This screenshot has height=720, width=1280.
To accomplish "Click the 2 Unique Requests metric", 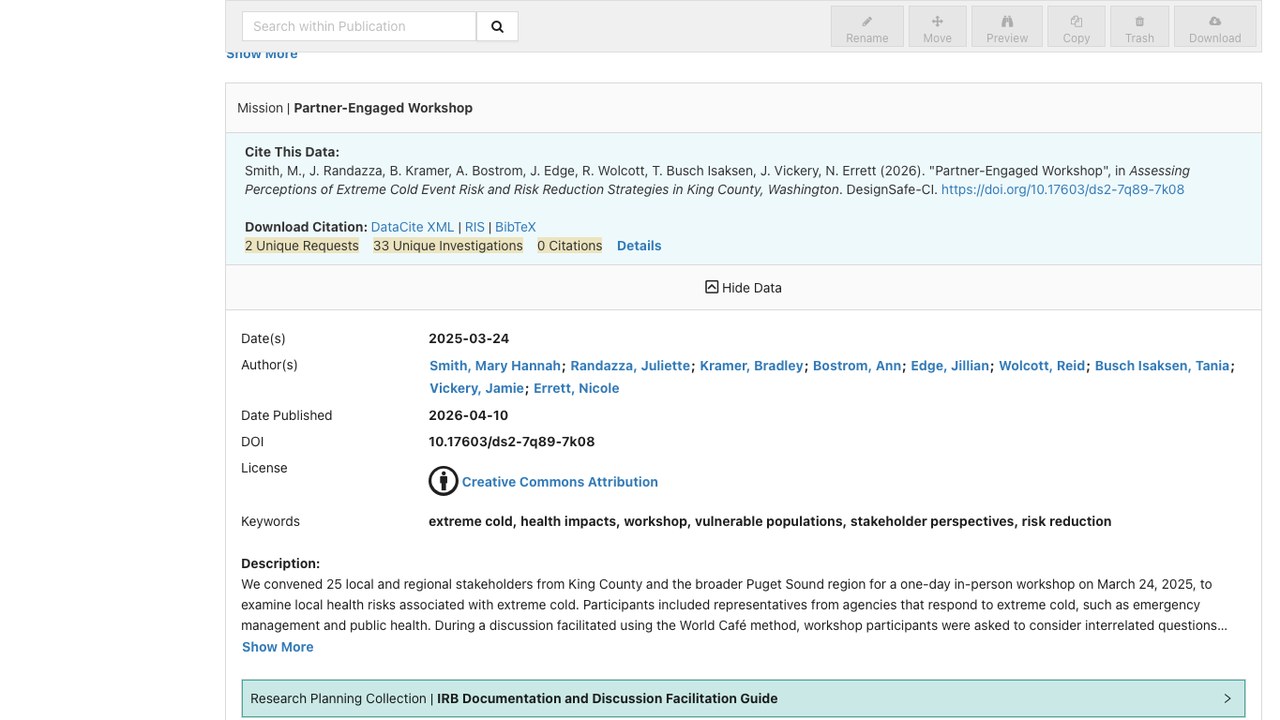I will 302,246.
